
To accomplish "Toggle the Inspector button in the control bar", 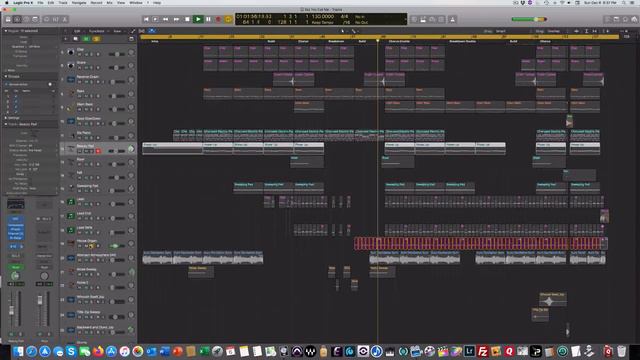I will click(17, 19).
